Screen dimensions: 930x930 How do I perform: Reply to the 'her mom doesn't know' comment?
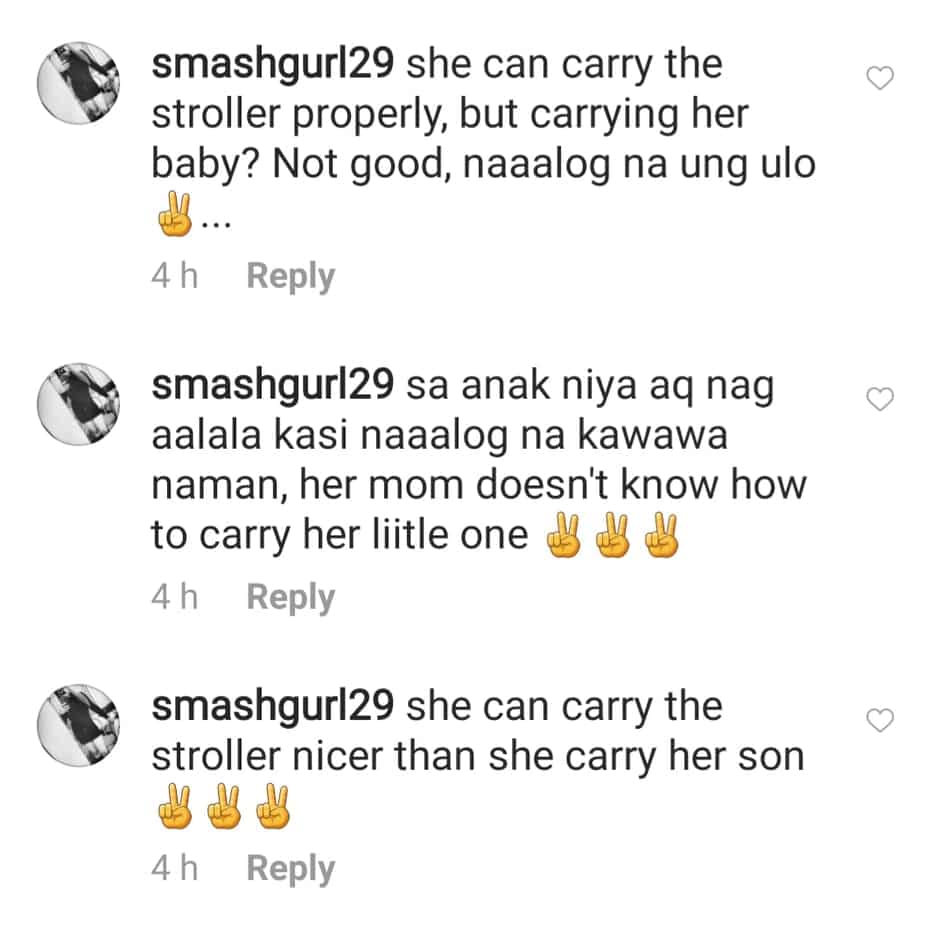291,597
